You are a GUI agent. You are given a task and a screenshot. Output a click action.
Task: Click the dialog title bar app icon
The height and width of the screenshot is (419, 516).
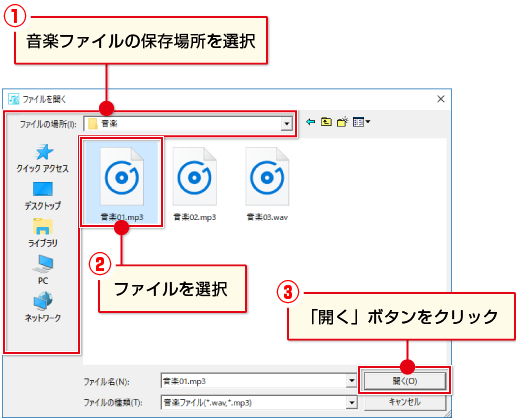(x=14, y=99)
